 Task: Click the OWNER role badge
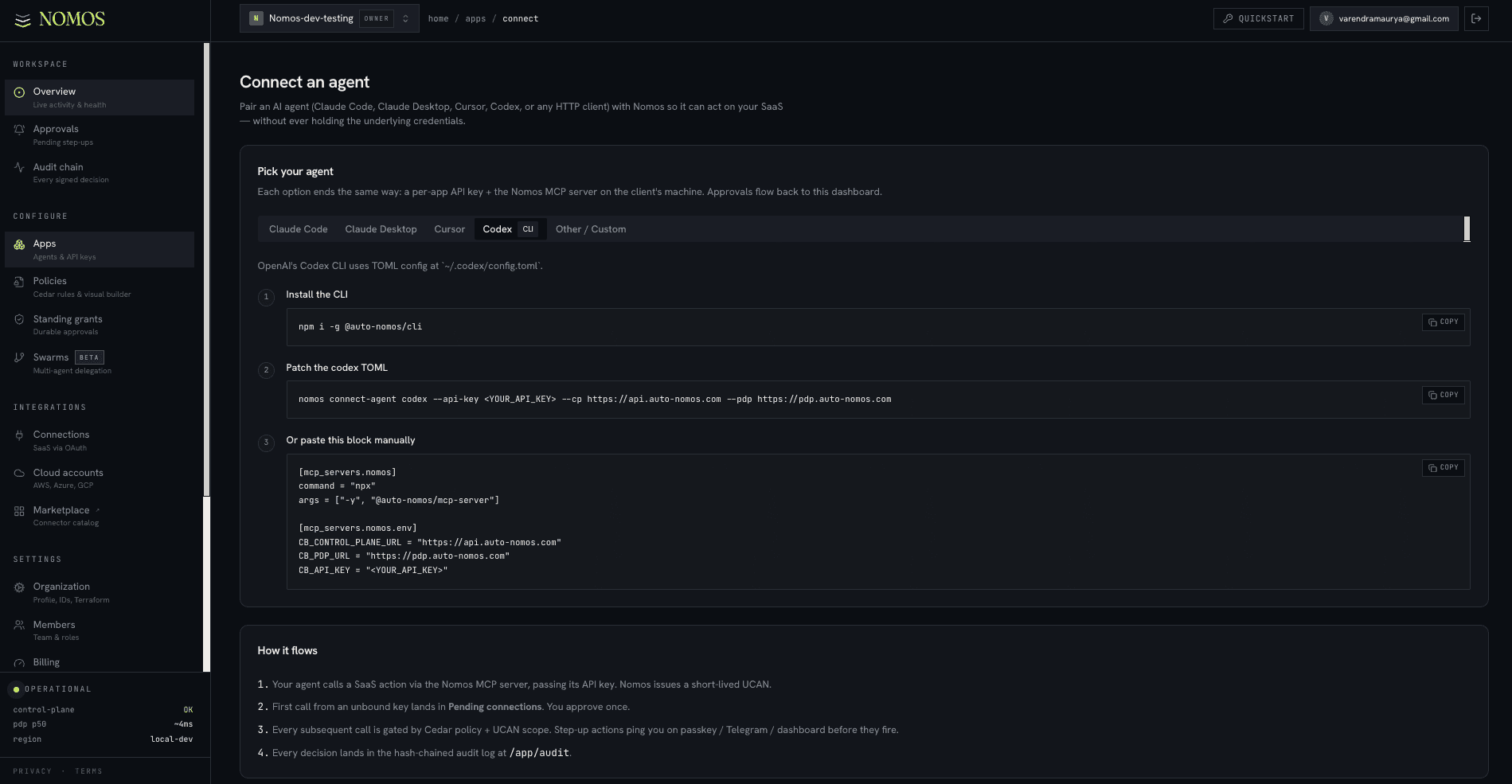377,18
